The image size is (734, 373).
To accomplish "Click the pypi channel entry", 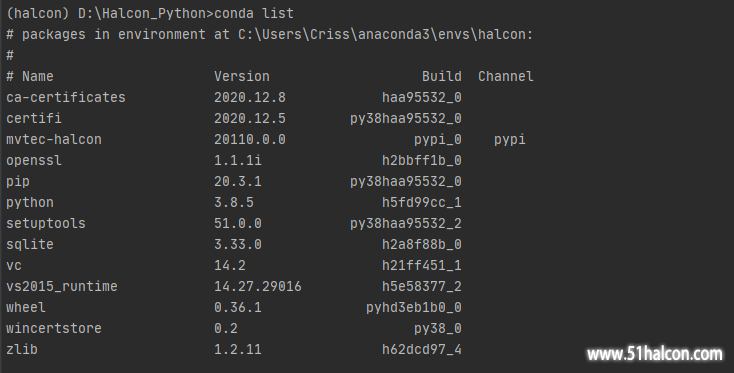I will [x=510, y=139].
